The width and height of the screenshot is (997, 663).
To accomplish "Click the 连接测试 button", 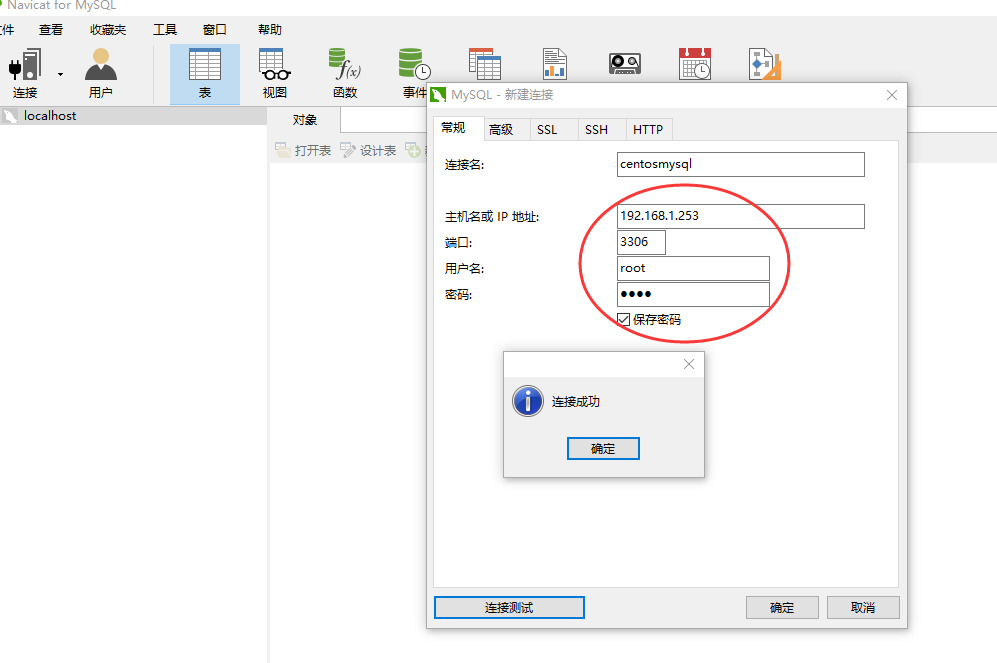I will coord(509,608).
